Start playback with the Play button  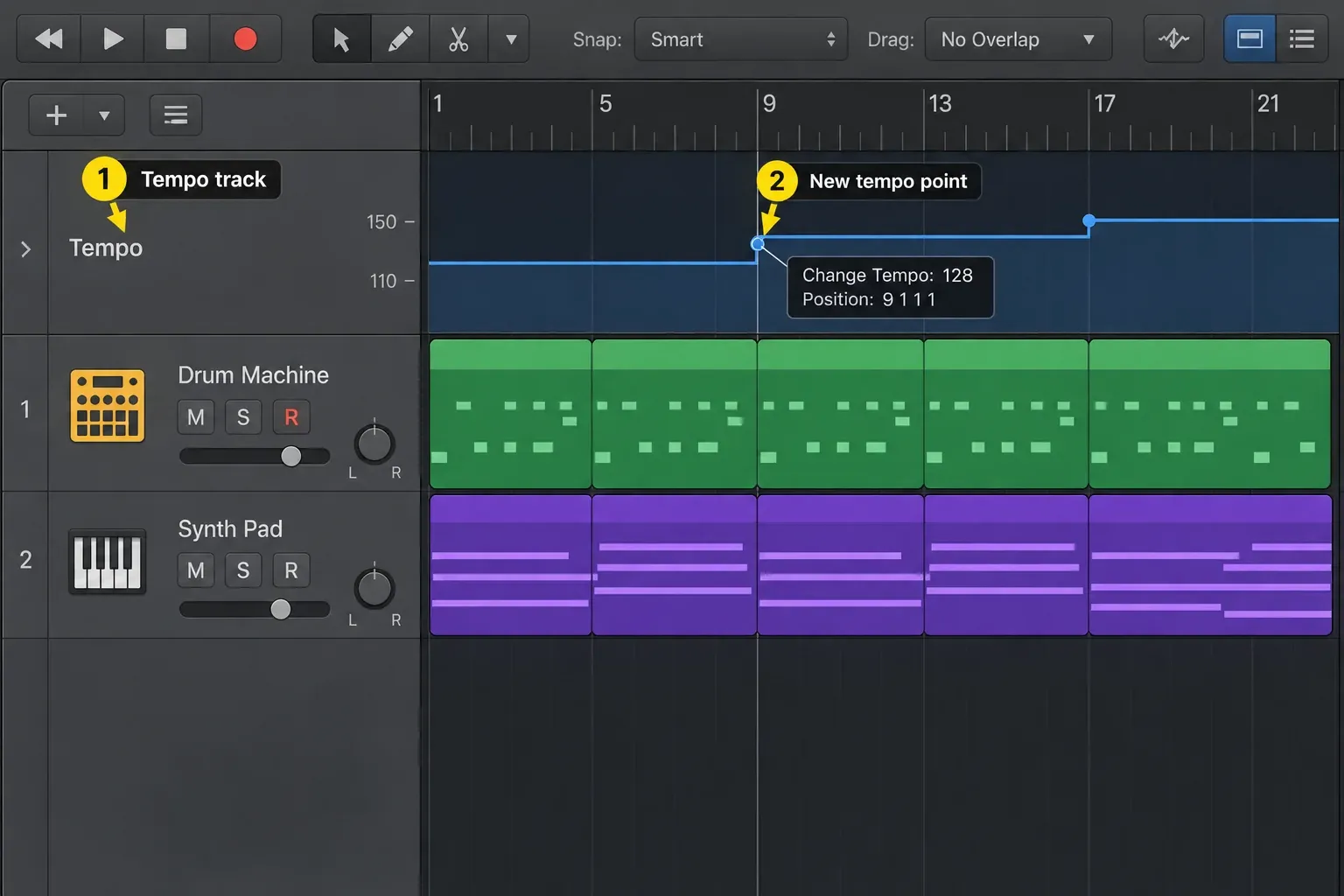click(x=113, y=38)
